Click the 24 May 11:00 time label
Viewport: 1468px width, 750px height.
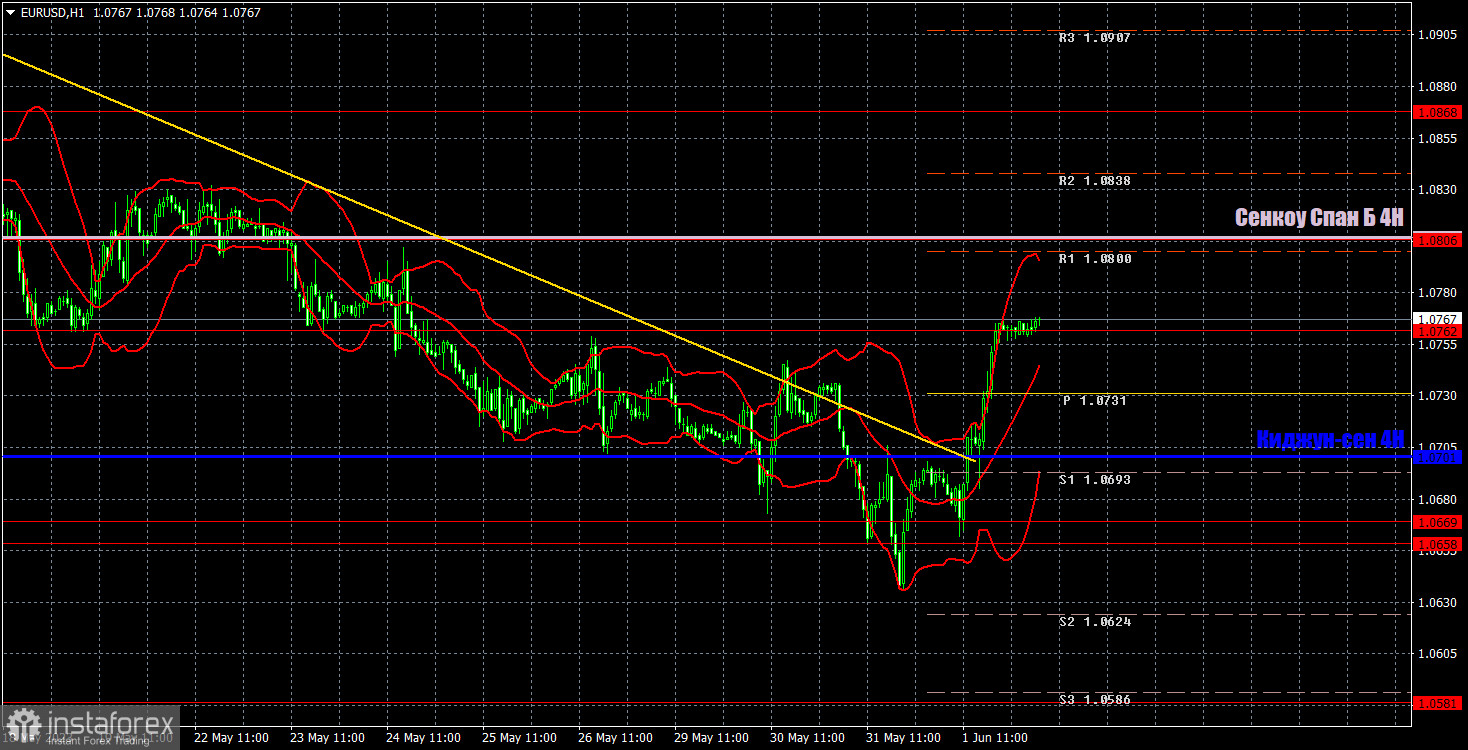click(423, 738)
